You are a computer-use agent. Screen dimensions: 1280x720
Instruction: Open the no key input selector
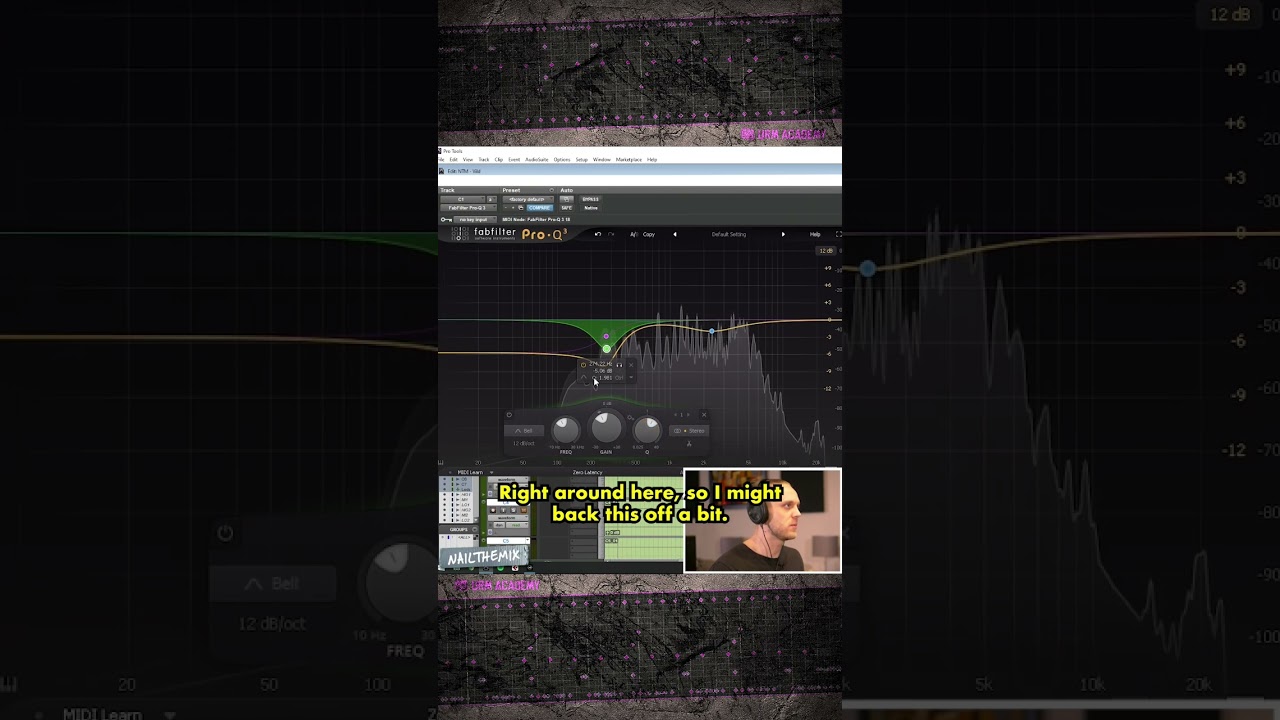tap(475, 220)
